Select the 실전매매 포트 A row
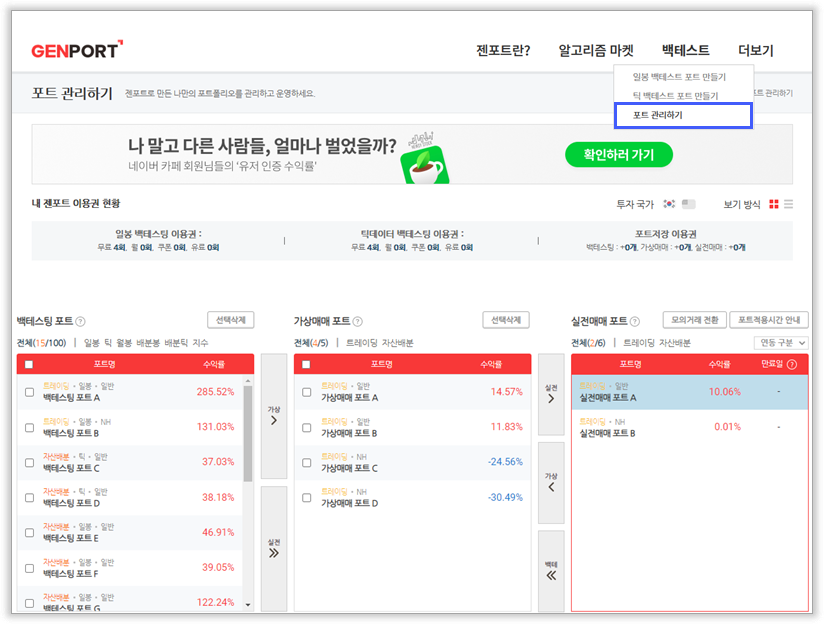Viewport: 824px width, 624px height. coord(689,392)
